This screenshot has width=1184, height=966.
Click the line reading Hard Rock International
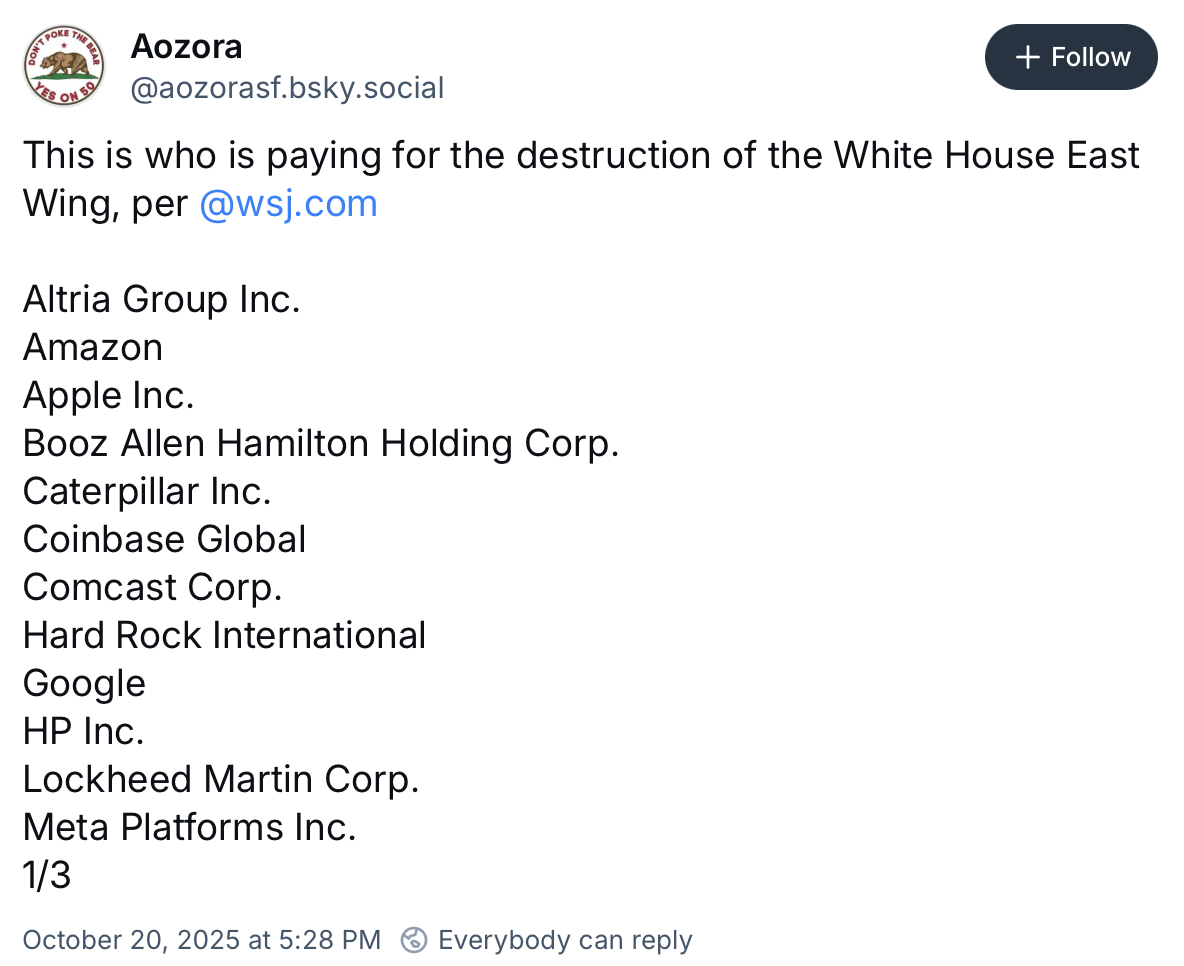pos(224,635)
